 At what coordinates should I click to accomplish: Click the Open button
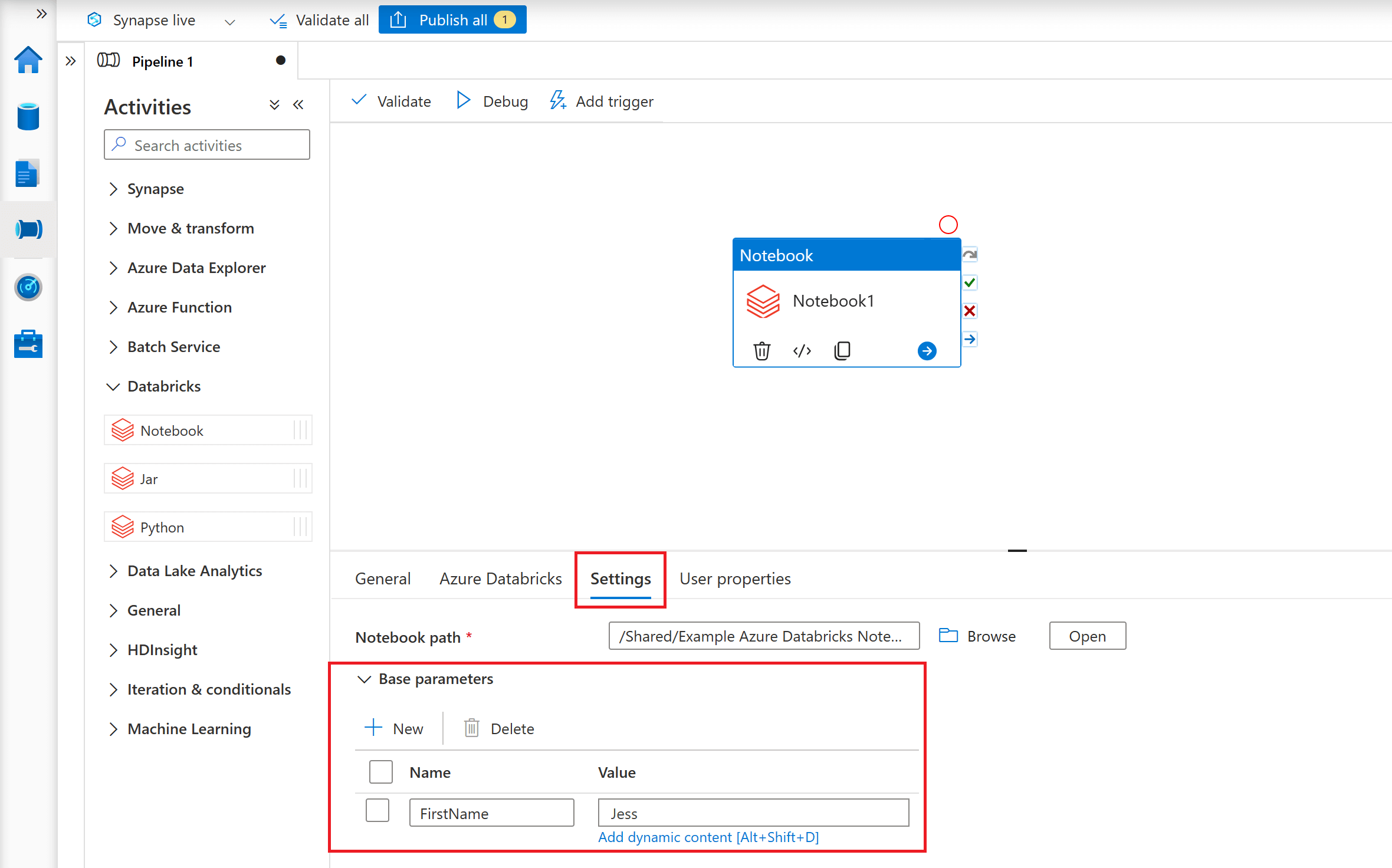(1087, 636)
